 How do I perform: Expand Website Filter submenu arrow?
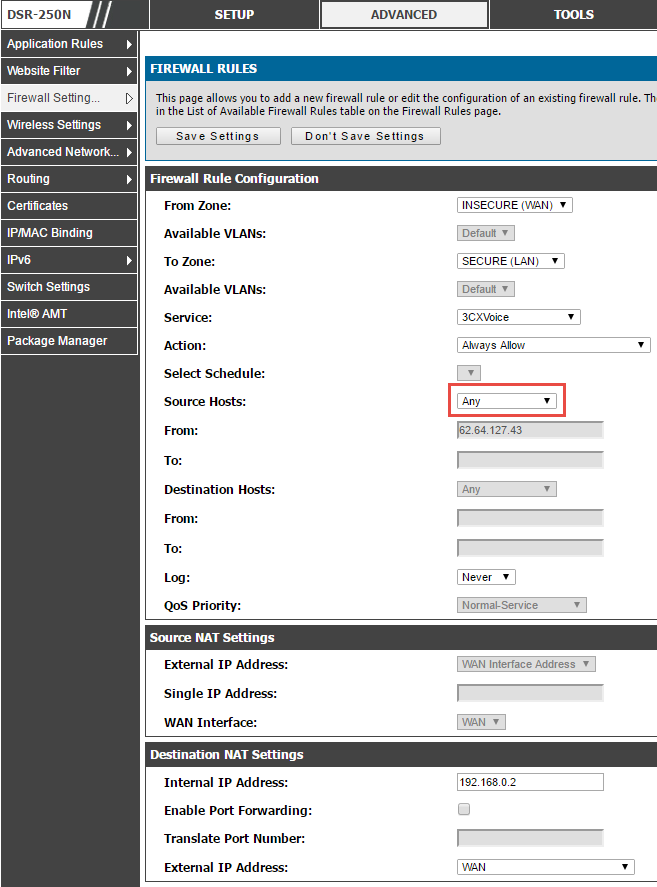[x=129, y=71]
